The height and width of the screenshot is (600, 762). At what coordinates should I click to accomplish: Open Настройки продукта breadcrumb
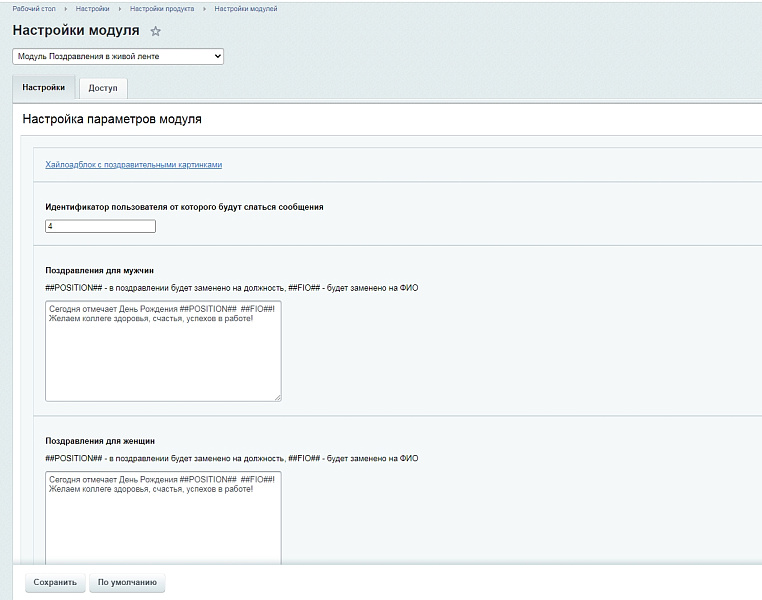162,9
